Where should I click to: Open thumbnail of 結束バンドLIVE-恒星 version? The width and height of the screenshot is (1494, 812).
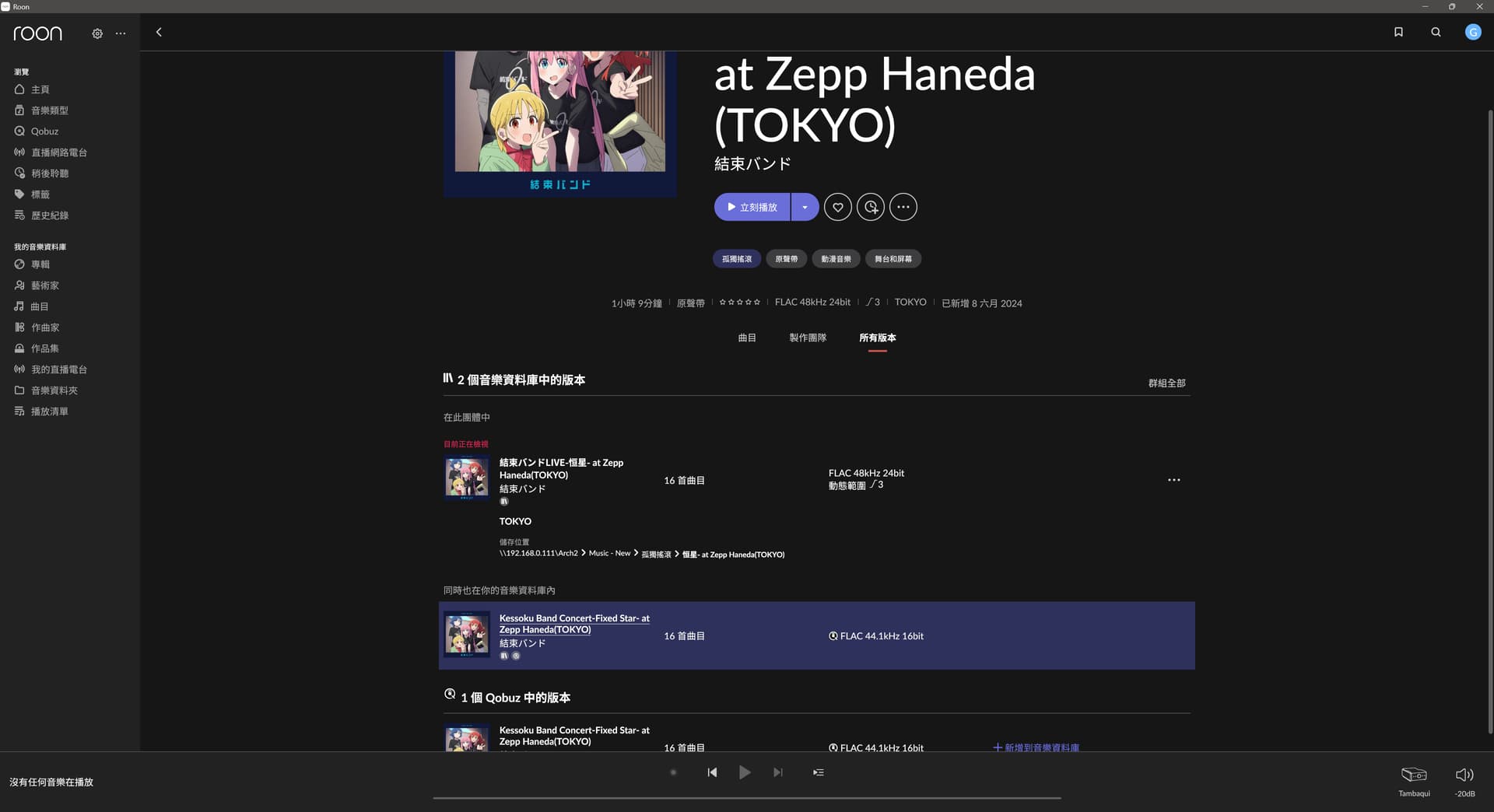pos(467,478)
